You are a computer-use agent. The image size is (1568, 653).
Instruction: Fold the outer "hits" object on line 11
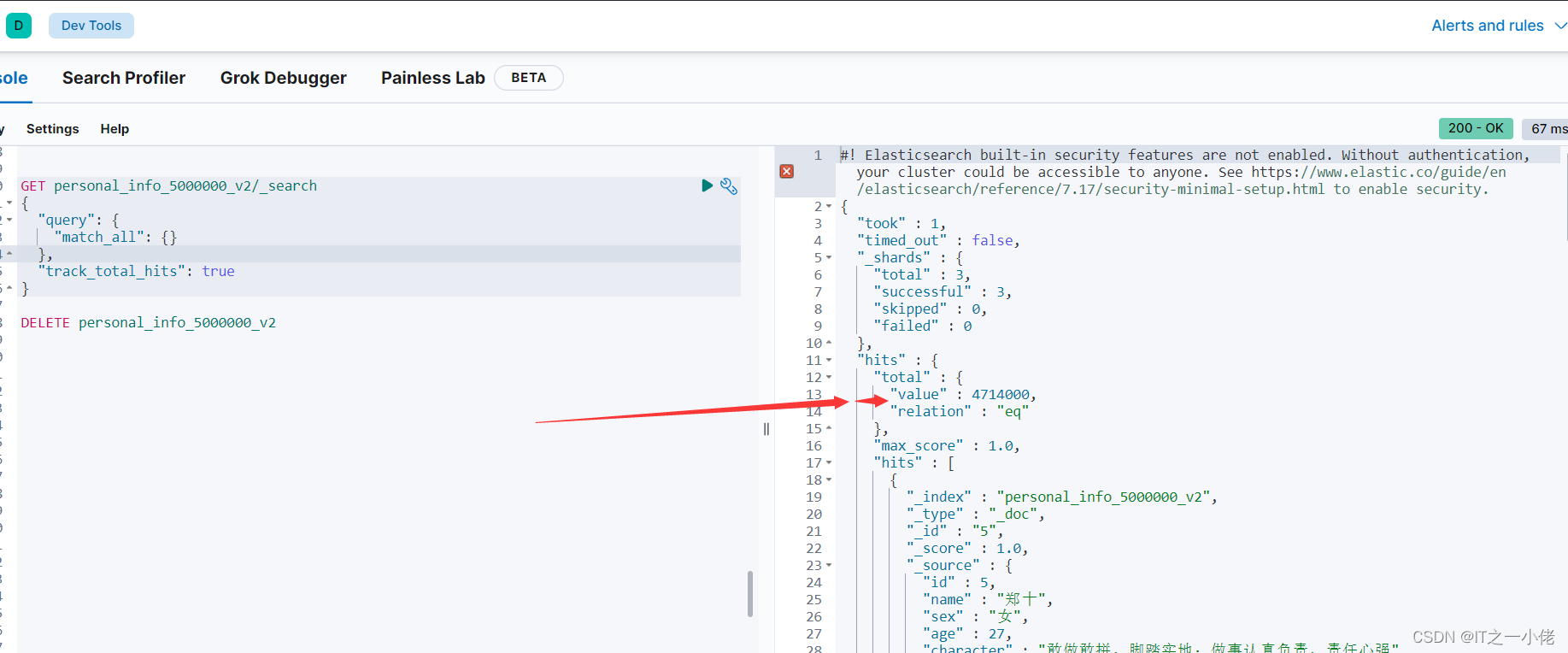(829, 360)
